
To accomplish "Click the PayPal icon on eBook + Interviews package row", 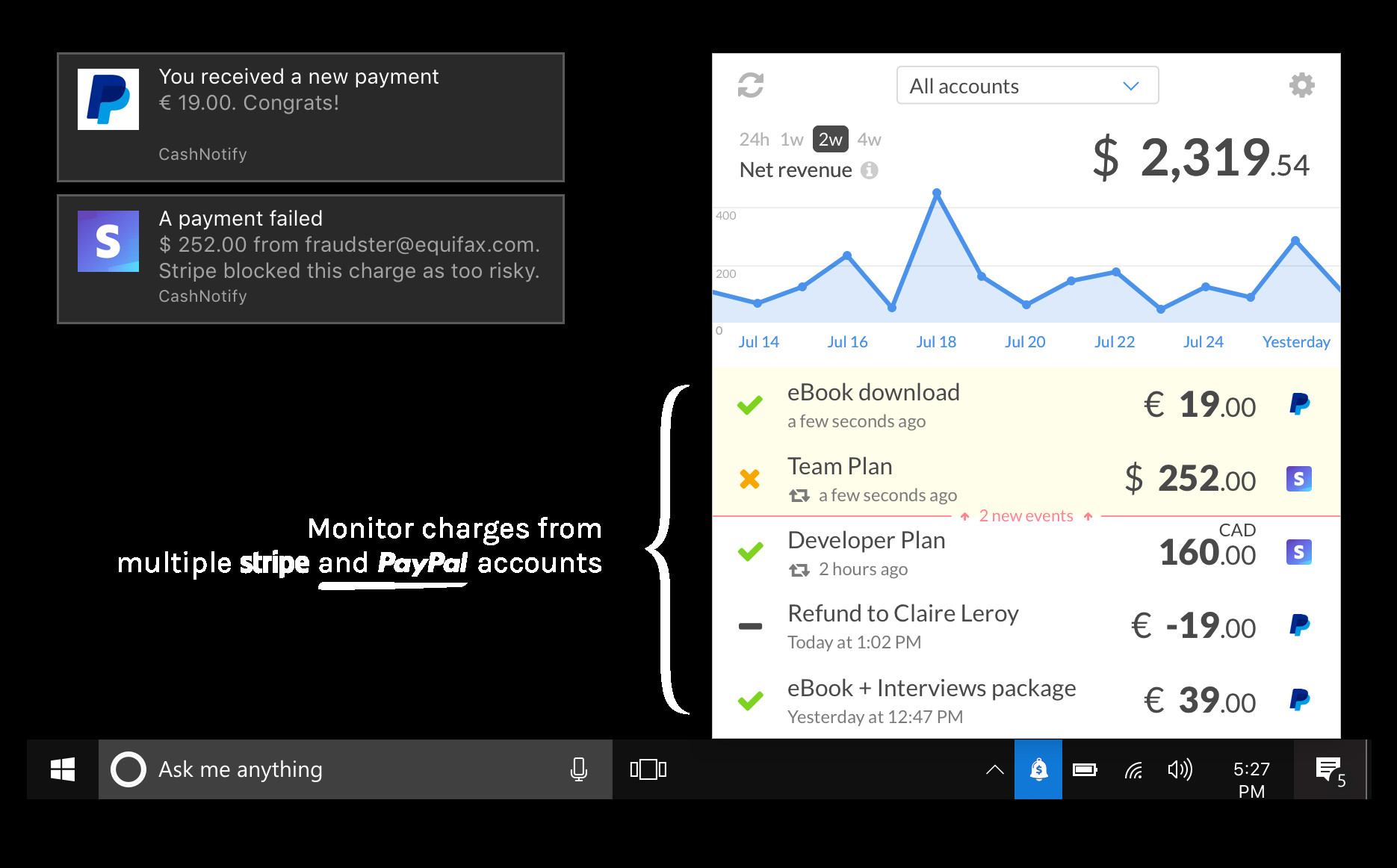I will [1299, 700].
